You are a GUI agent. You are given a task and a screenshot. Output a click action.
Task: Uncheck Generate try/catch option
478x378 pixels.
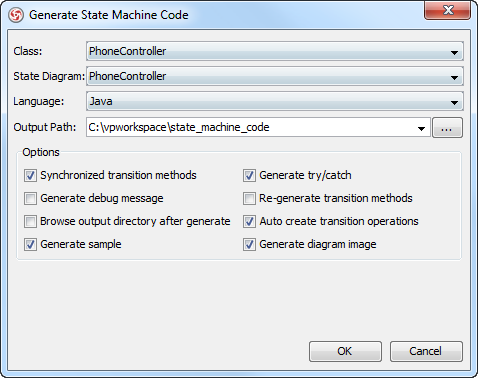point(249,175)
